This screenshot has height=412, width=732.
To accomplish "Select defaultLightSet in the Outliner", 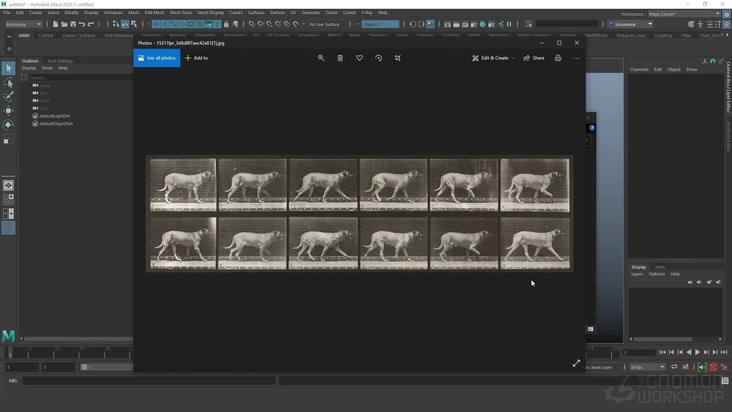I will (x=55, y=116).
